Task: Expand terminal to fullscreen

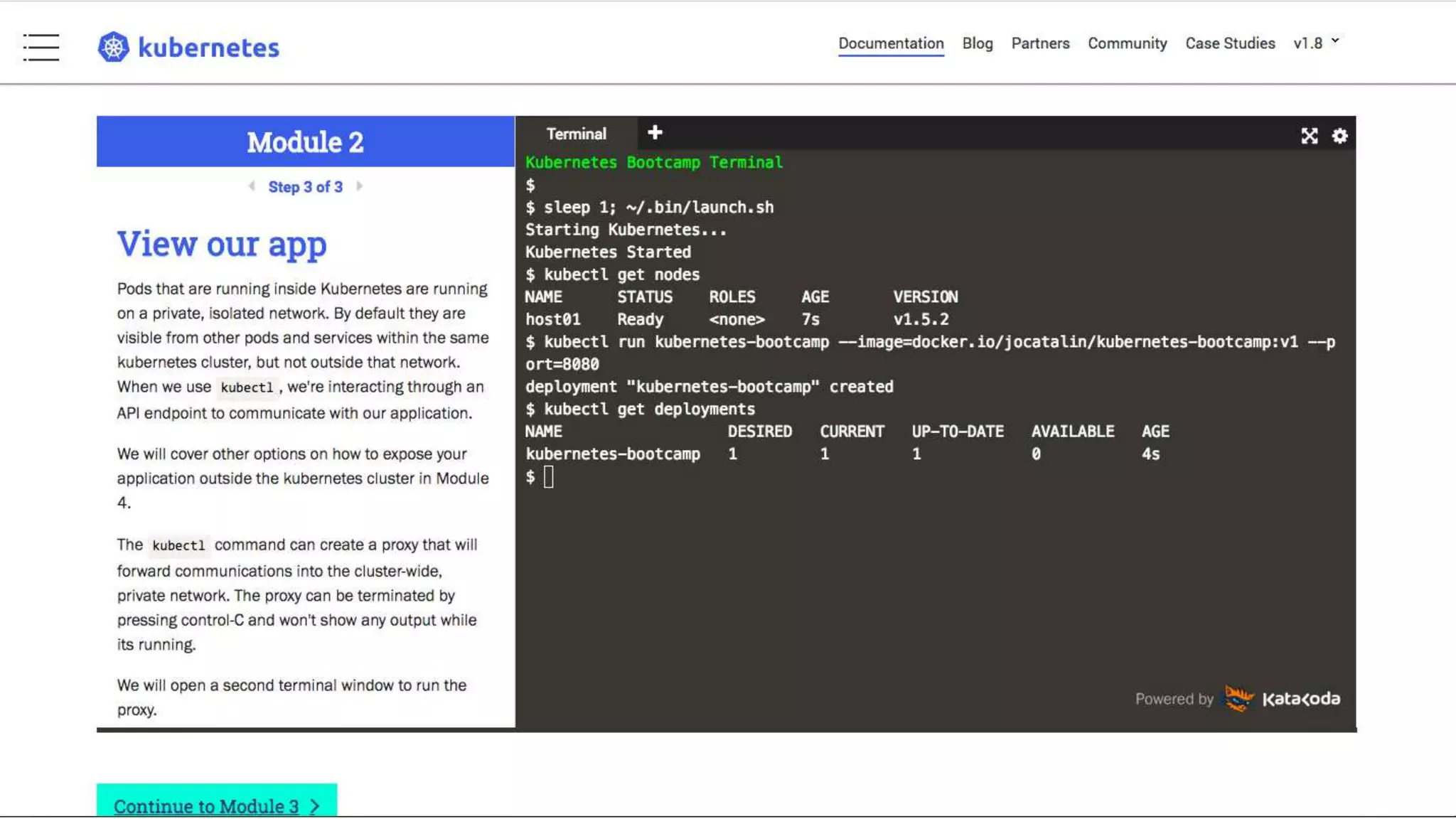Action: [x=1309, y=136]
